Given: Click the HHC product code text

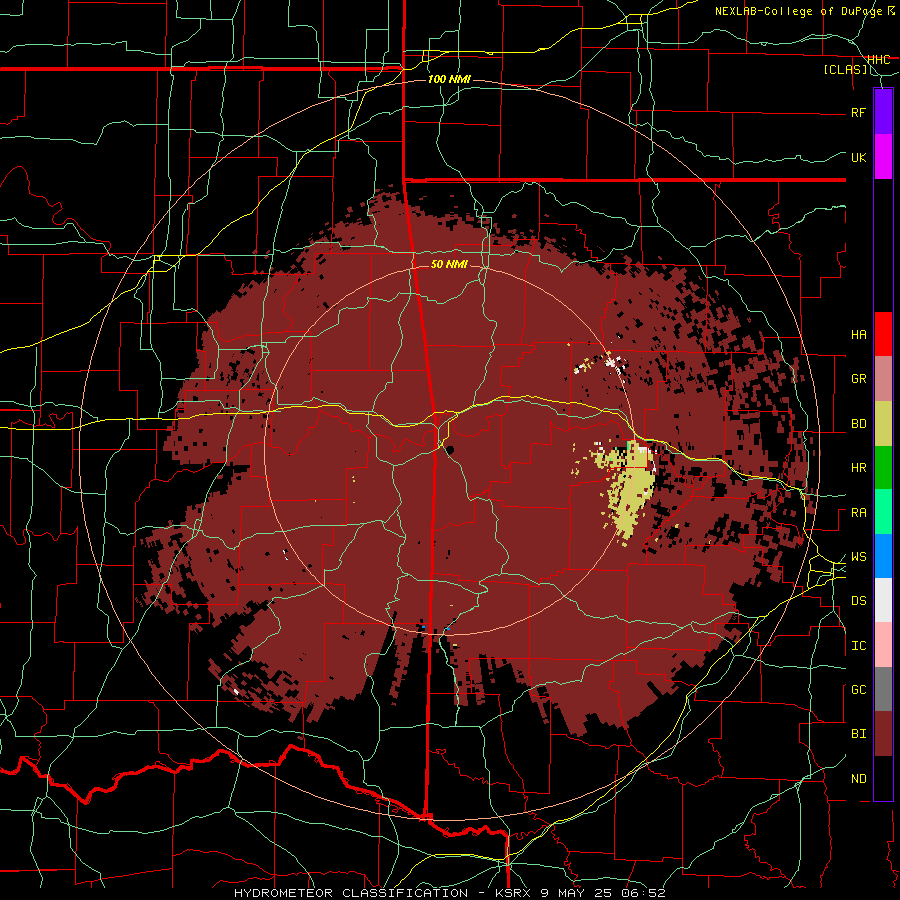Looking at the screenshot, I should [878, 60].
